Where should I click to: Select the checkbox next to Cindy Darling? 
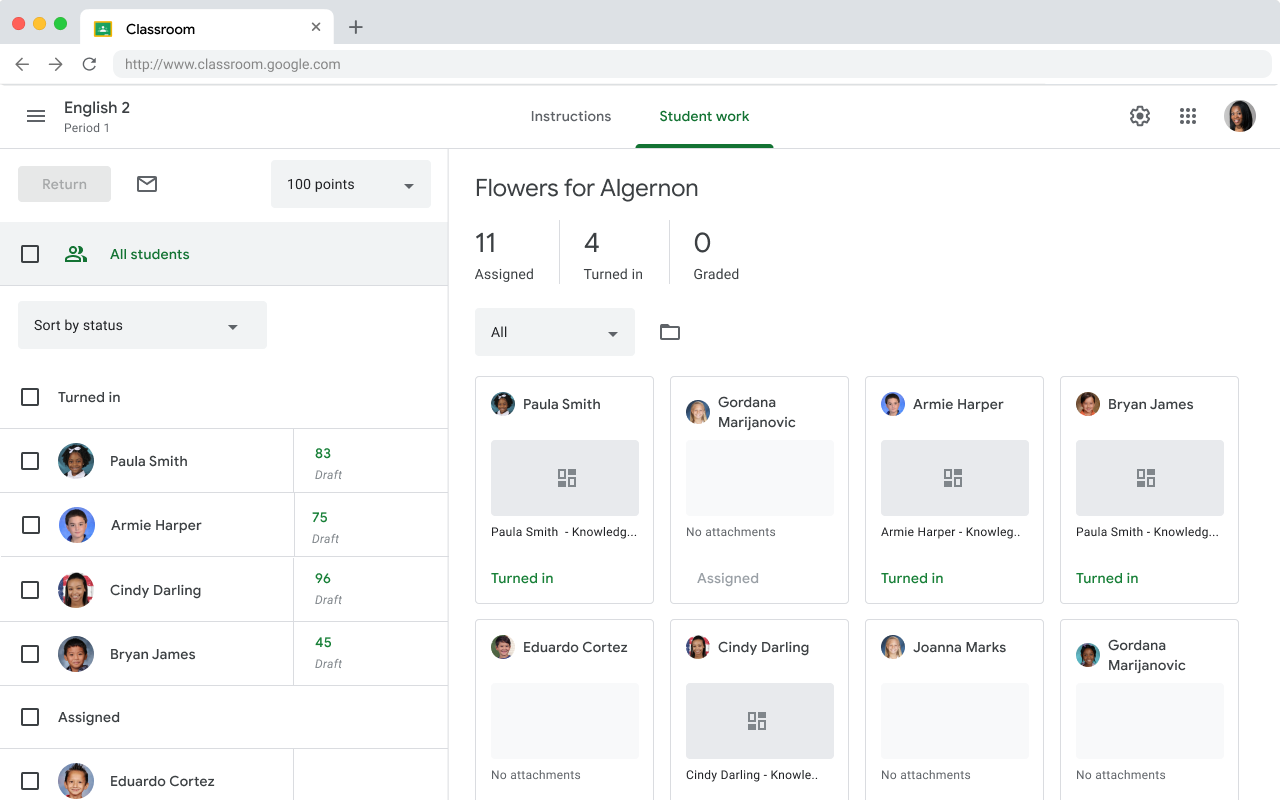[30, 589]
